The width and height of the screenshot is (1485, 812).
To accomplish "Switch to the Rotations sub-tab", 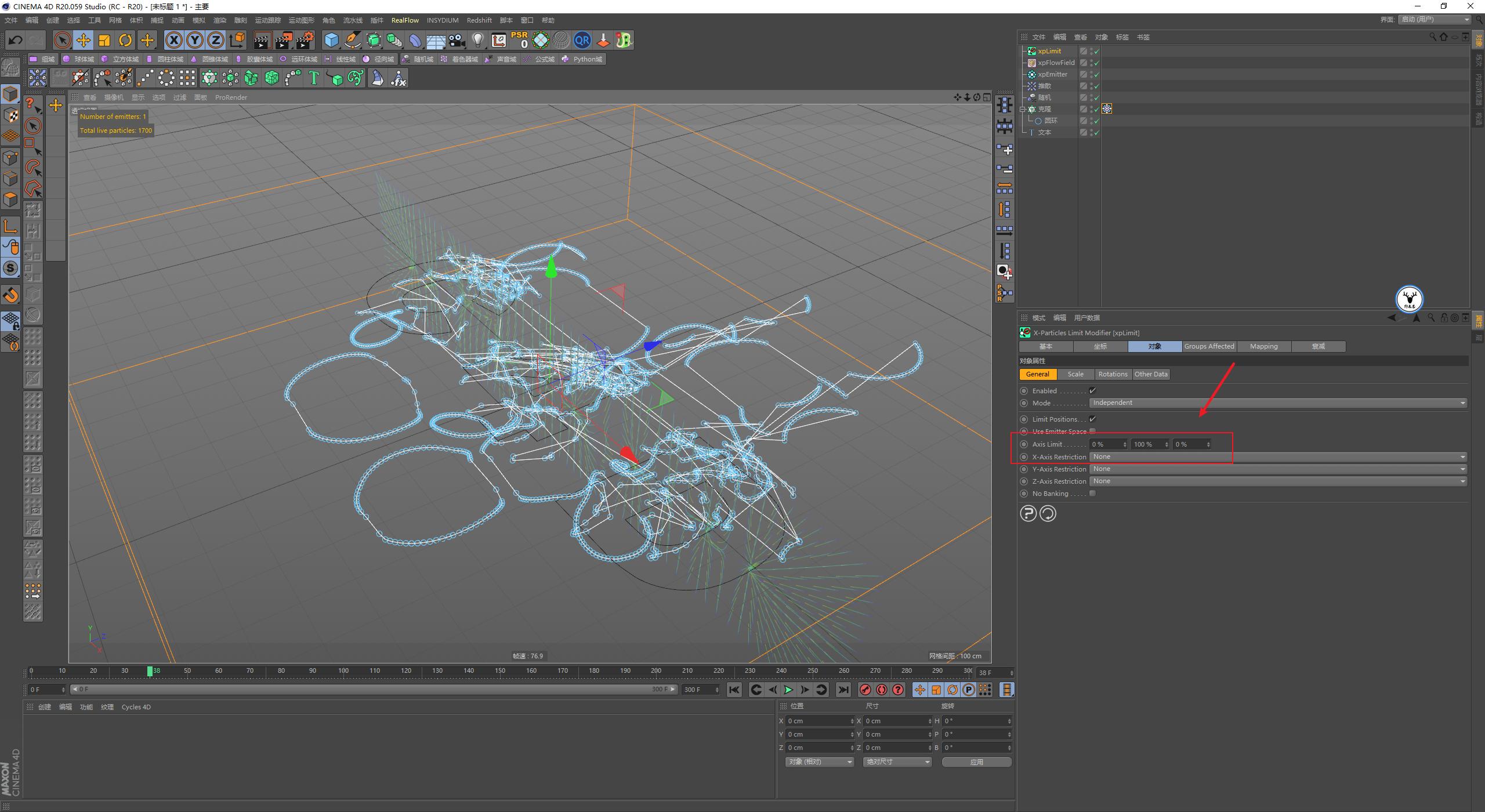I will (x=1113, y=374).
